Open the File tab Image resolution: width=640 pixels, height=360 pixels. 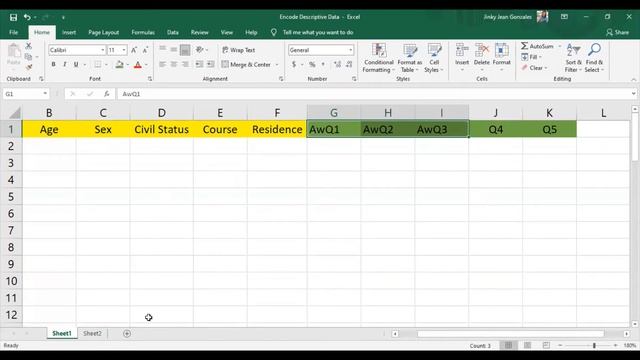coord(13,32)
